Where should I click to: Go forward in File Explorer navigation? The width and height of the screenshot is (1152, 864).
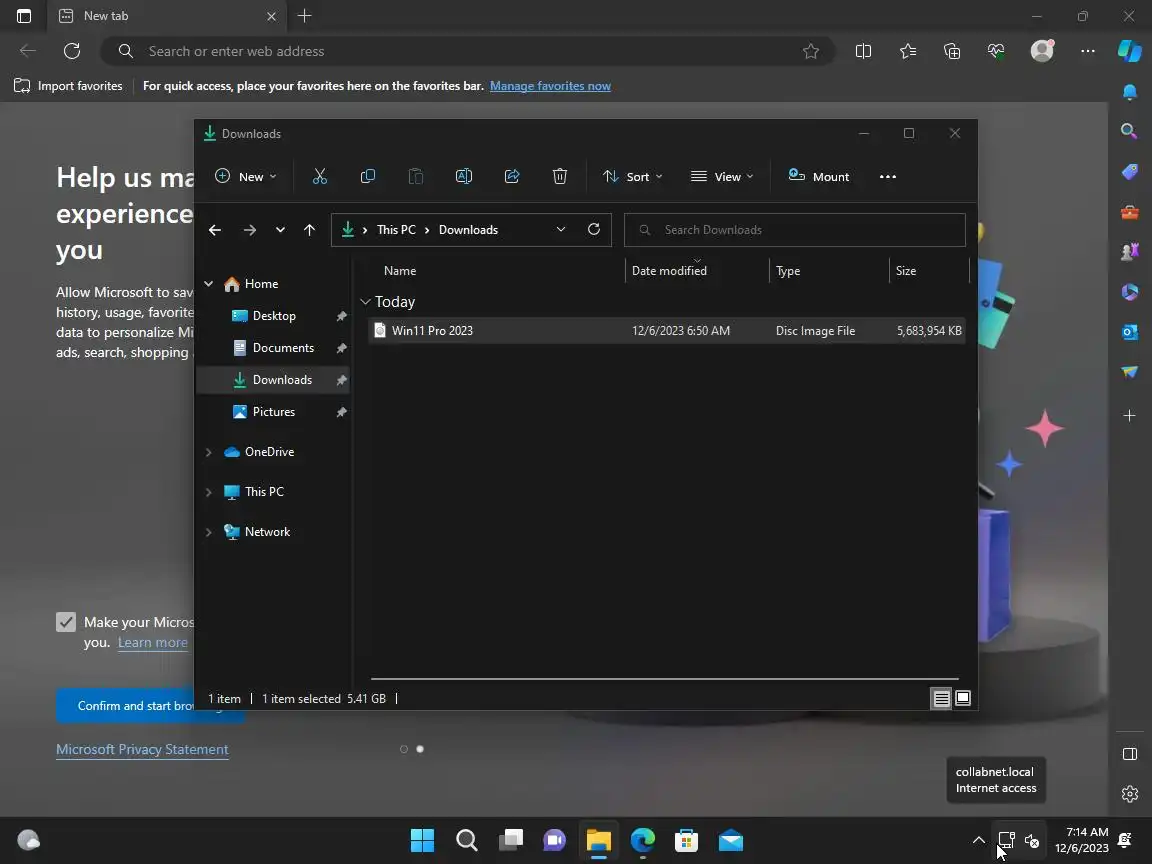coord(250,230)
